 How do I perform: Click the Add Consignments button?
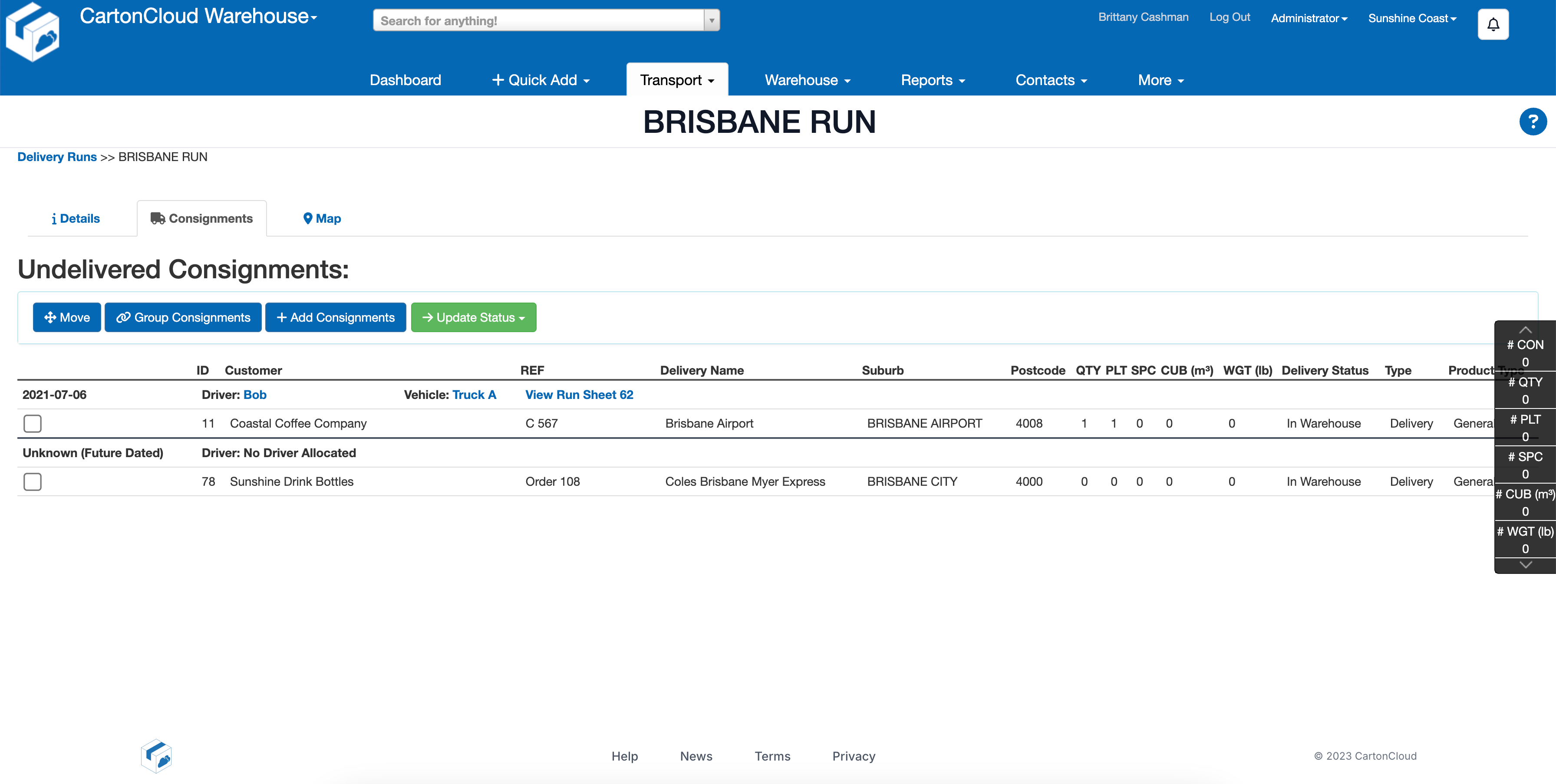tap(335, 318)
